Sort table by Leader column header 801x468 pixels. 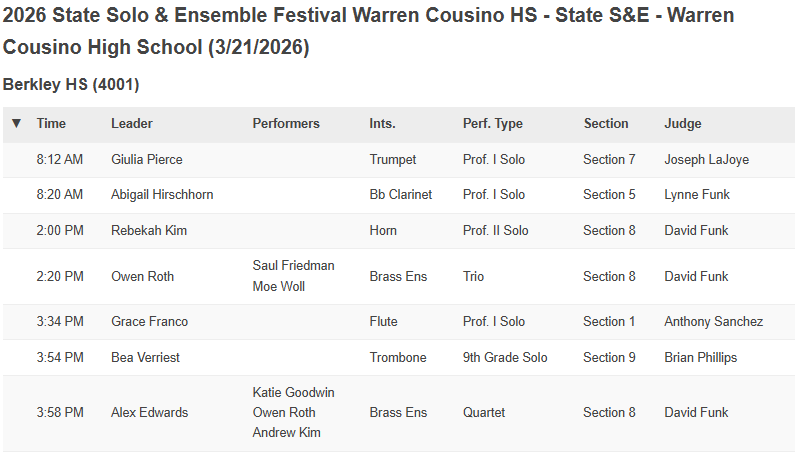pyautogui.click(x=132, y=124)
